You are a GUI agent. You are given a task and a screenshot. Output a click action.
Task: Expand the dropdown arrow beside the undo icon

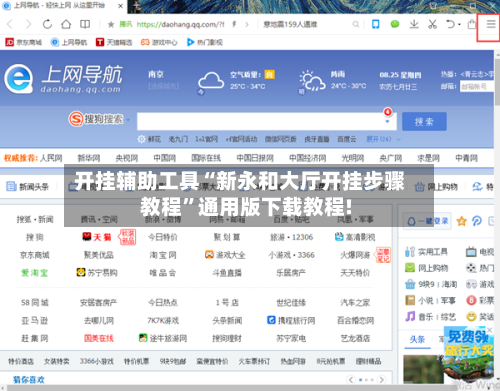(x=459, y=25)
